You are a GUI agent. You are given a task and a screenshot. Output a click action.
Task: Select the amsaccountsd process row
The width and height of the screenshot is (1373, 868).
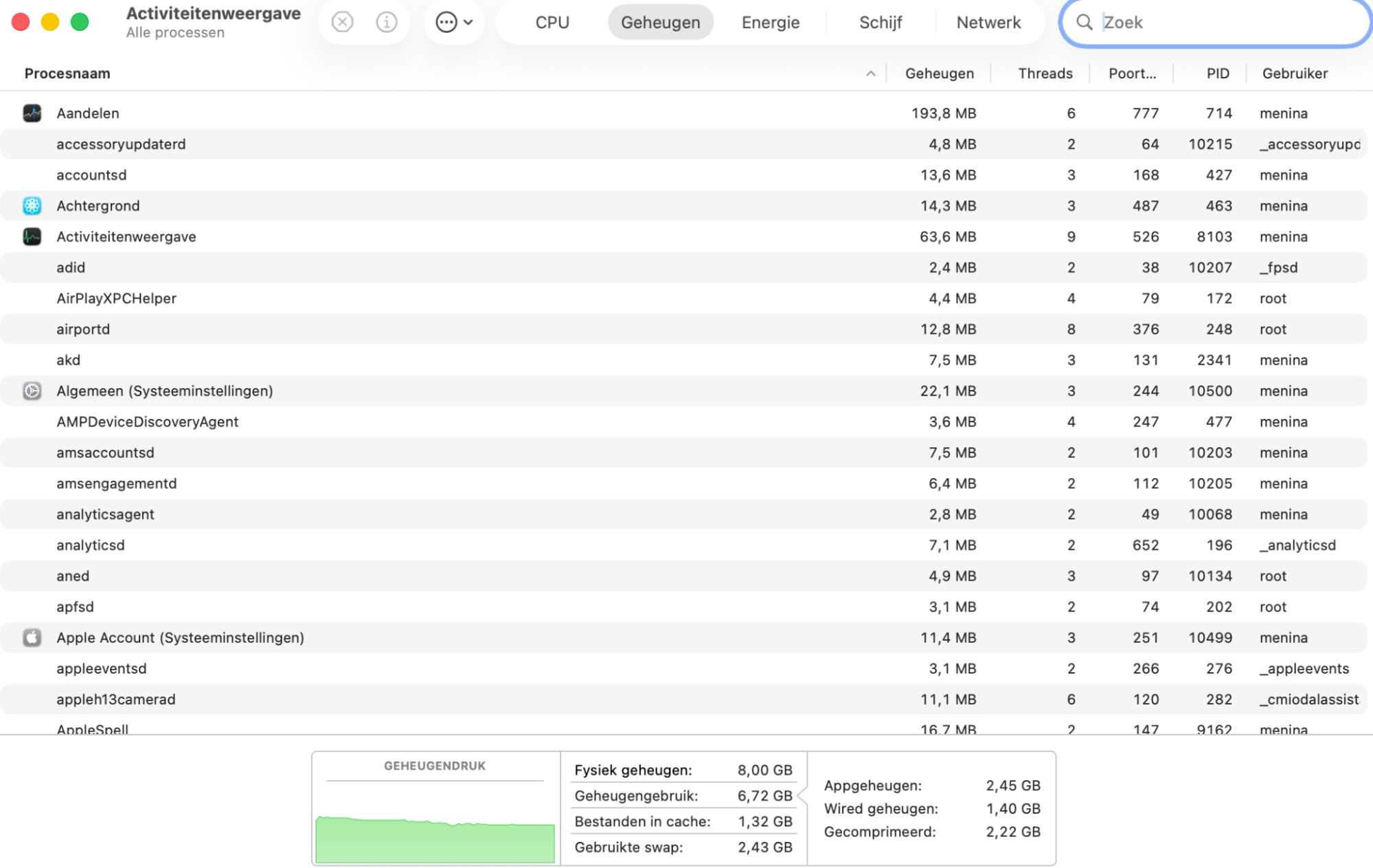pos(683,453)
